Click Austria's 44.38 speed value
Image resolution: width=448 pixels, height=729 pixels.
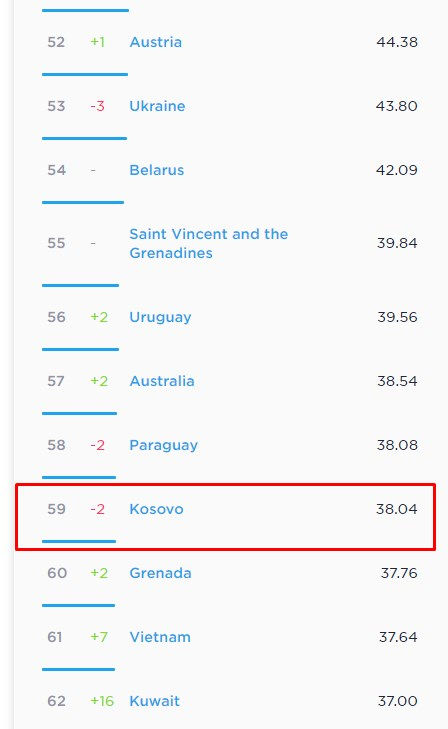[x=397, y=42]
